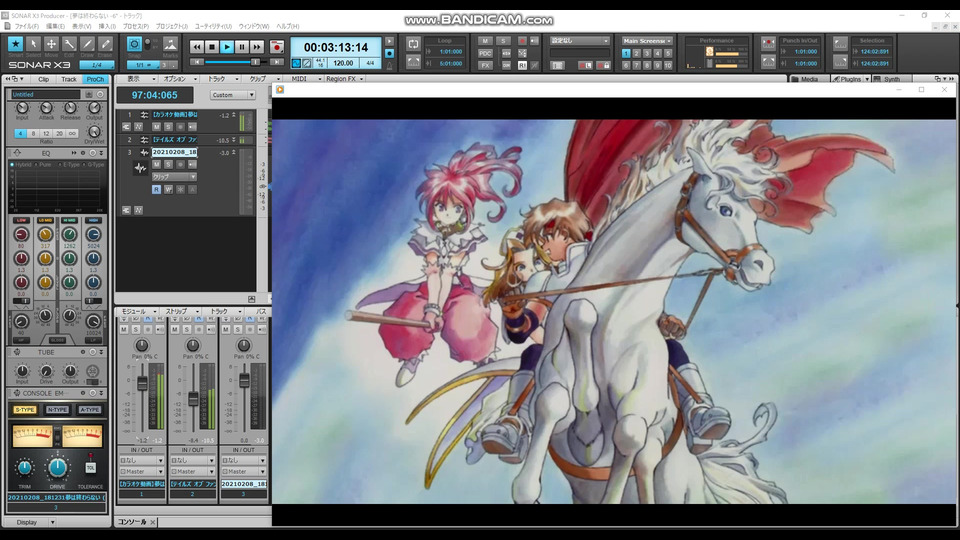Stop playback
Image resolution: width=960 pixels, height=540 pixels.
tap(212, 47)
